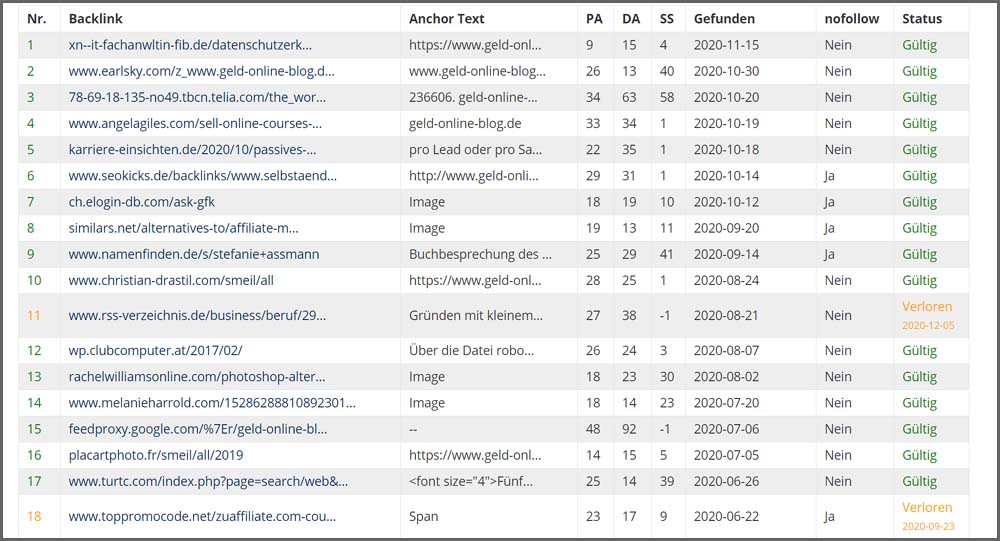Image resolution: width=1000 pixels, height=541 pixels.
Task: Open the www.seokicks.de backlink
Action: point(202,175)
